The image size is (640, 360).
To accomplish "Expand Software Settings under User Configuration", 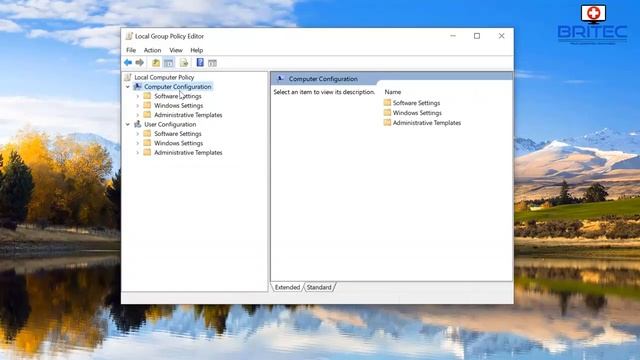I will pos(138,134).
